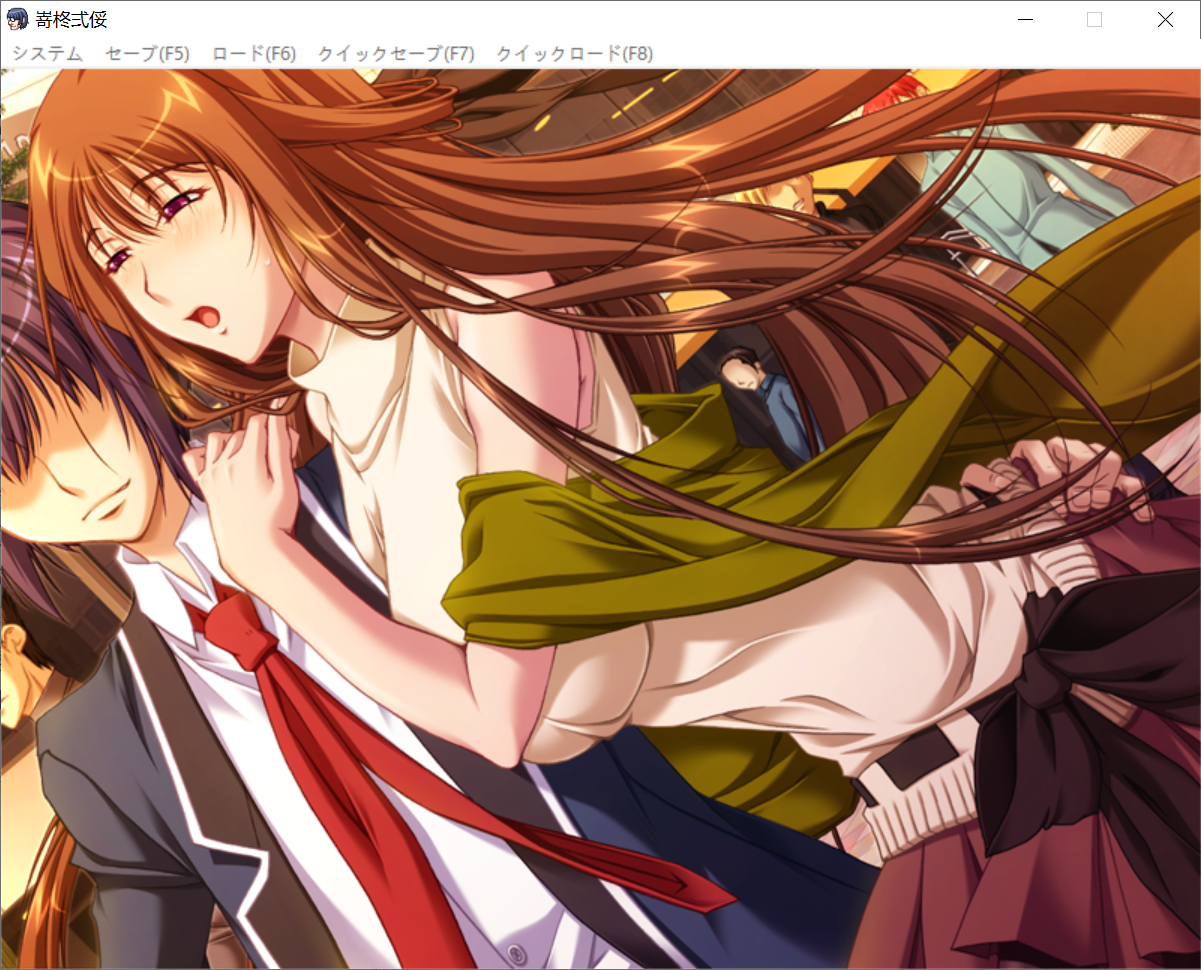Open the システム menu
This screenshot has height=970, width=1201.
[x=48, y=54]
